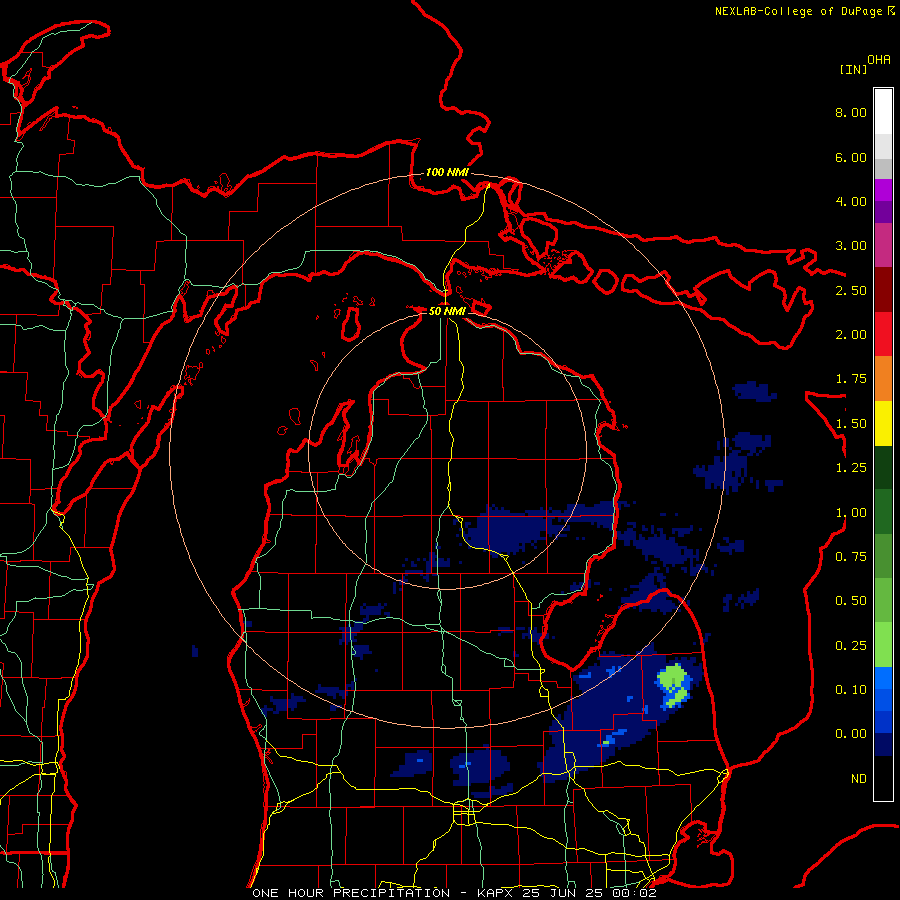Click the 50 NMI range ring label
This screenshot has width=900, height=900.
[x=447, y=311]
